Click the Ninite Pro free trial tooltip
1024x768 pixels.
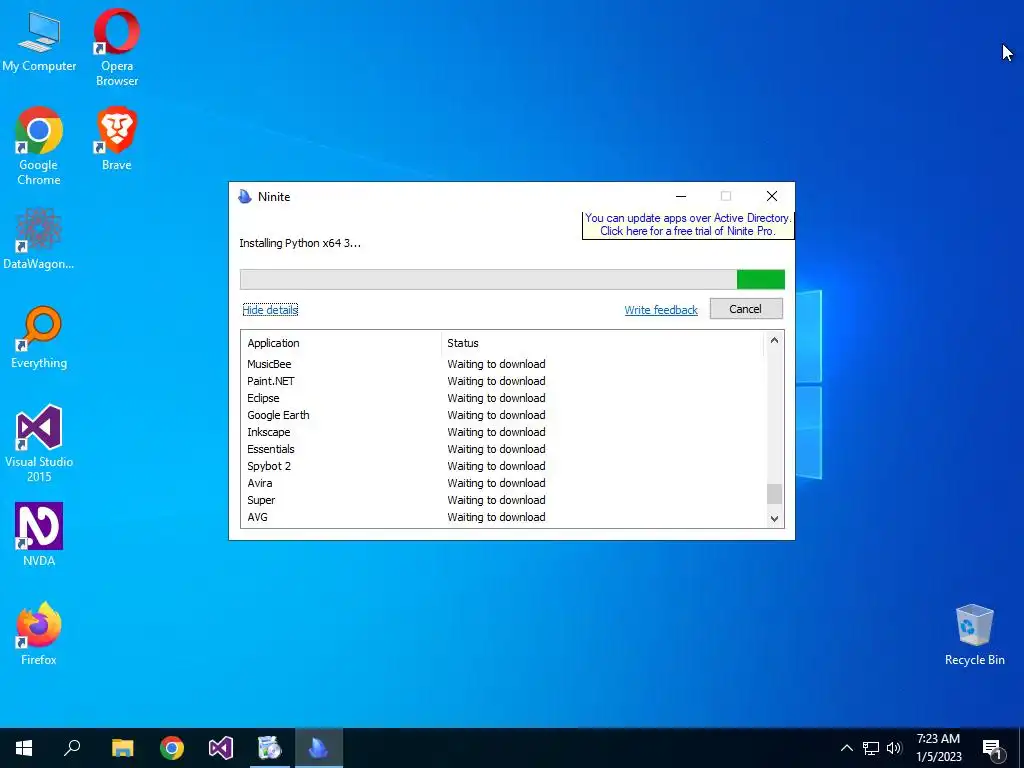688,225
